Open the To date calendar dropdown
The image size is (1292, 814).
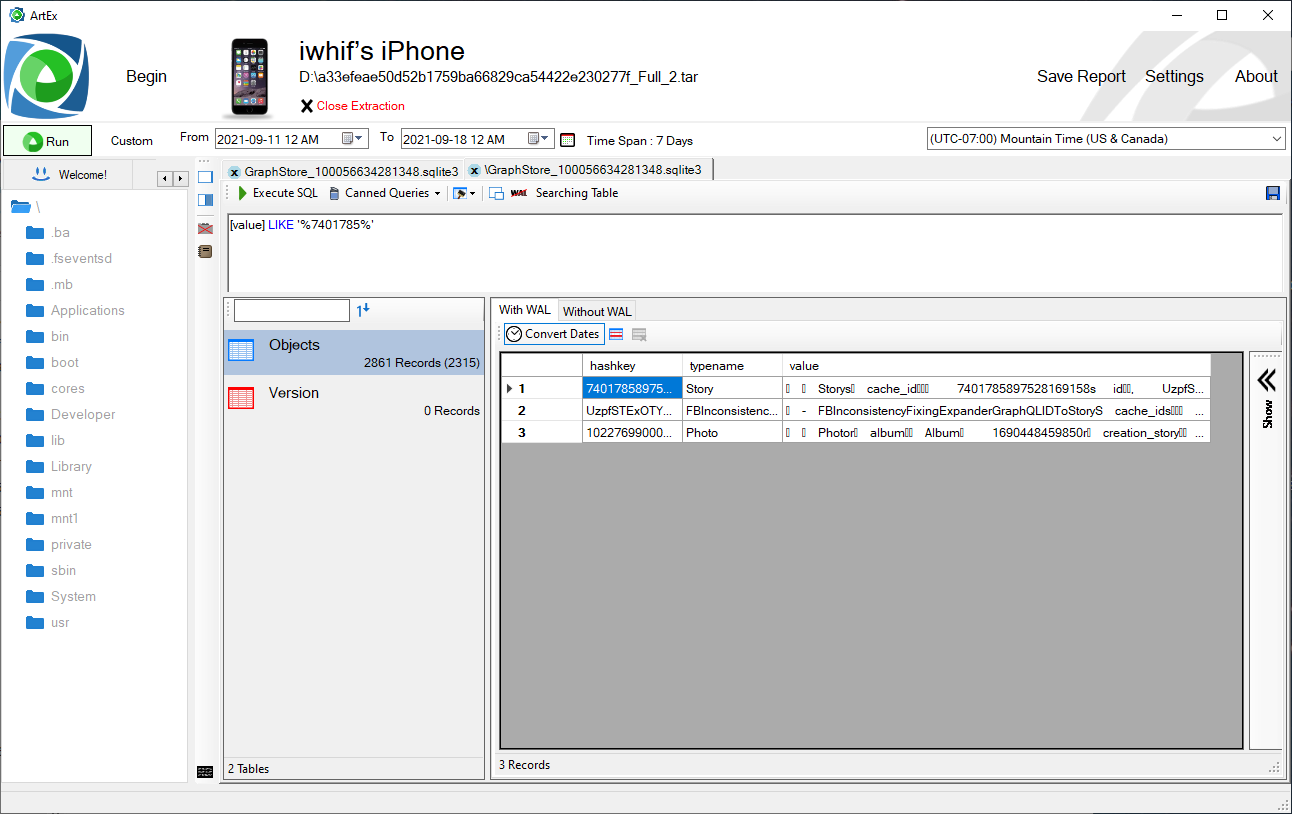click(540, 139)
